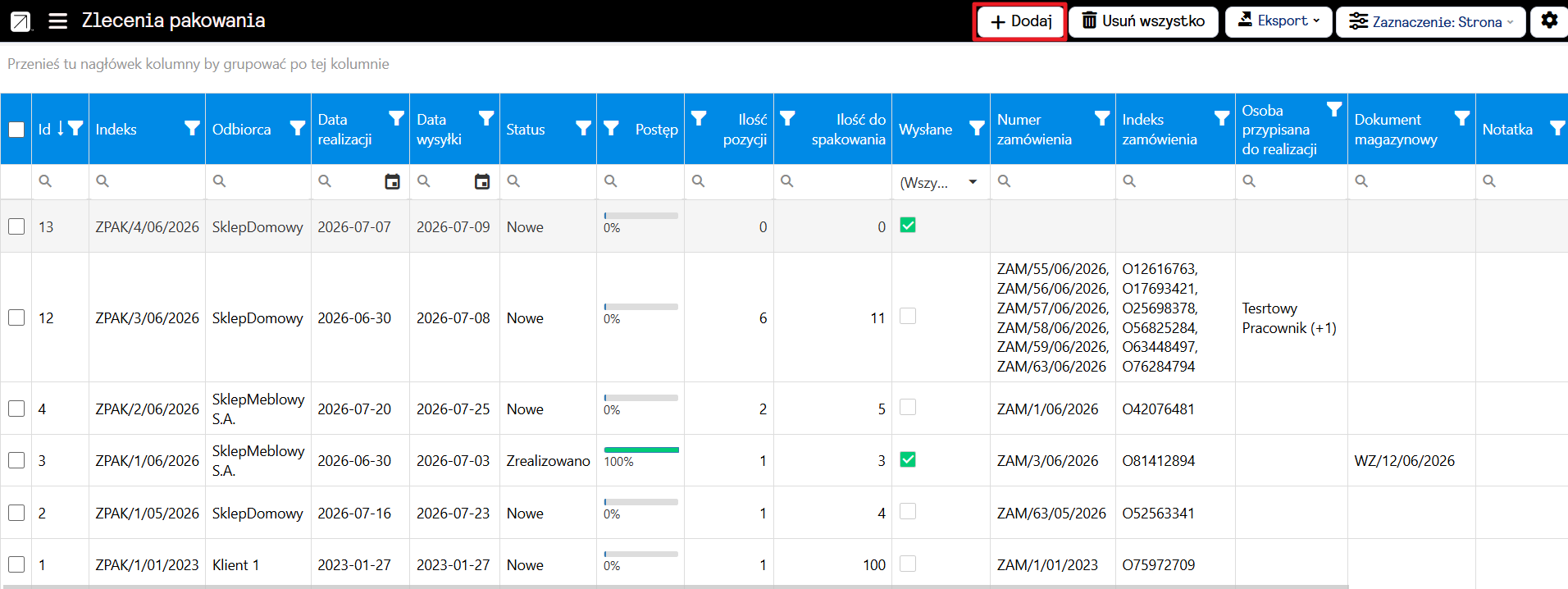Click 0% progress bar in row Id 2

point(641,502)
